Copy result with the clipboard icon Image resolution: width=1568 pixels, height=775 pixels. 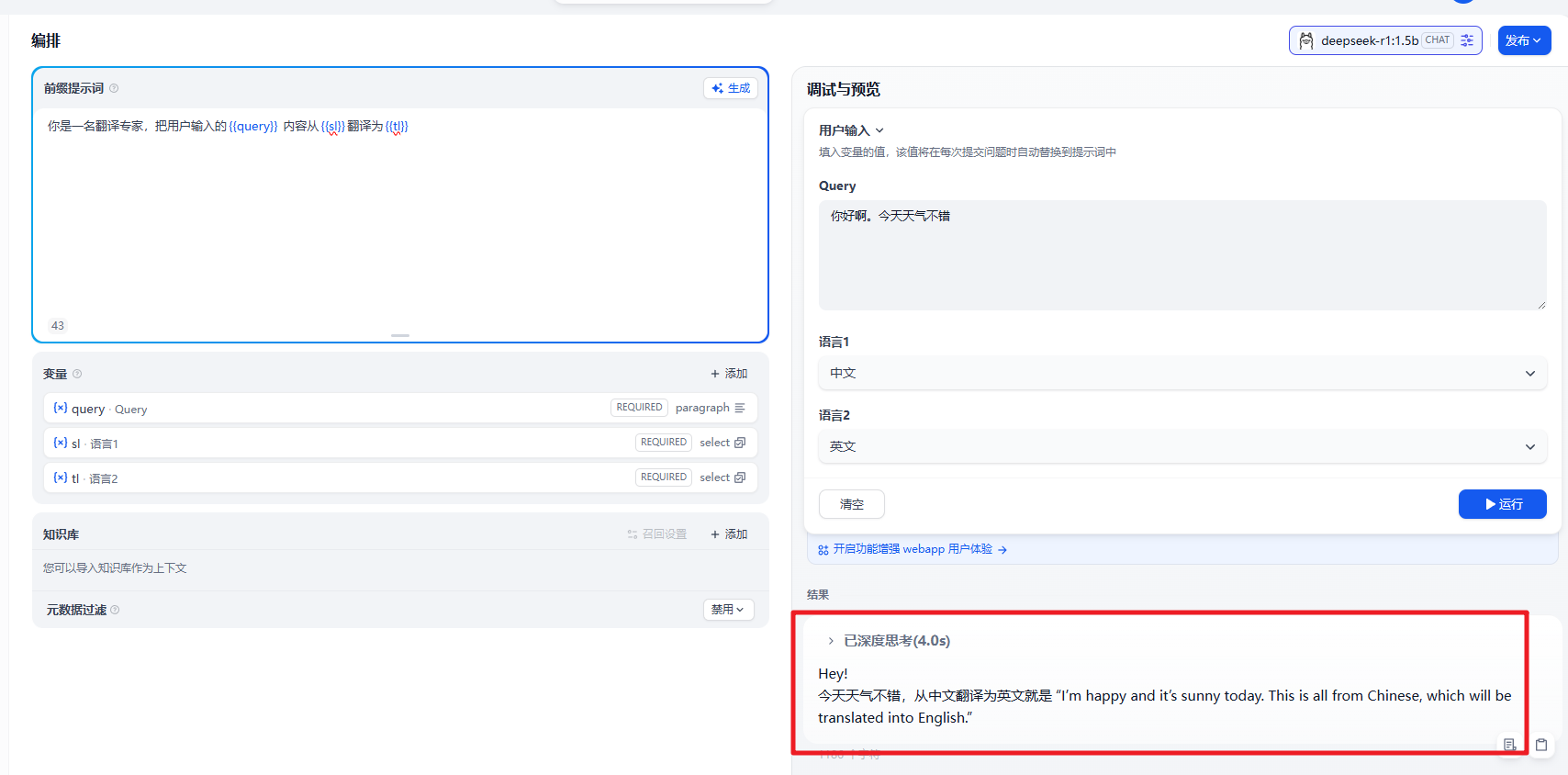click(x=1541, y=745)
